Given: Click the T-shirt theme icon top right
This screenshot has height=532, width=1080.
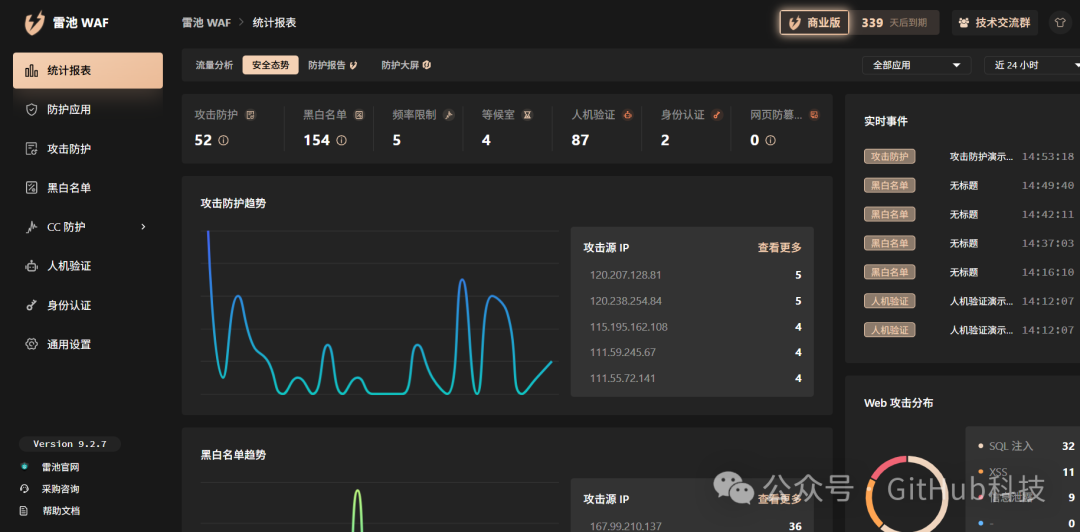Looking at the screenshot, I should pos(1061,23).
